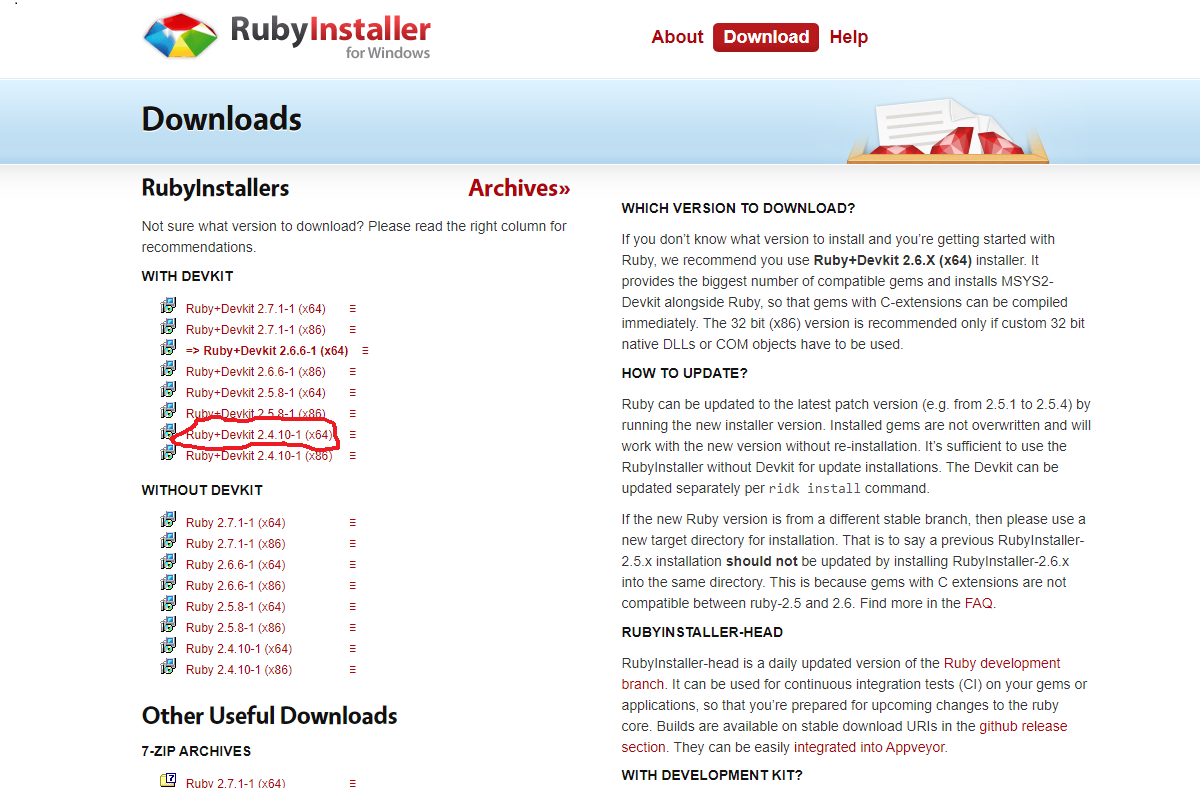The height and width of the screenshot is (788, 1200).
Task: Click the RubyInstaller for Windows logo
Action: click(x=286, y=37)
